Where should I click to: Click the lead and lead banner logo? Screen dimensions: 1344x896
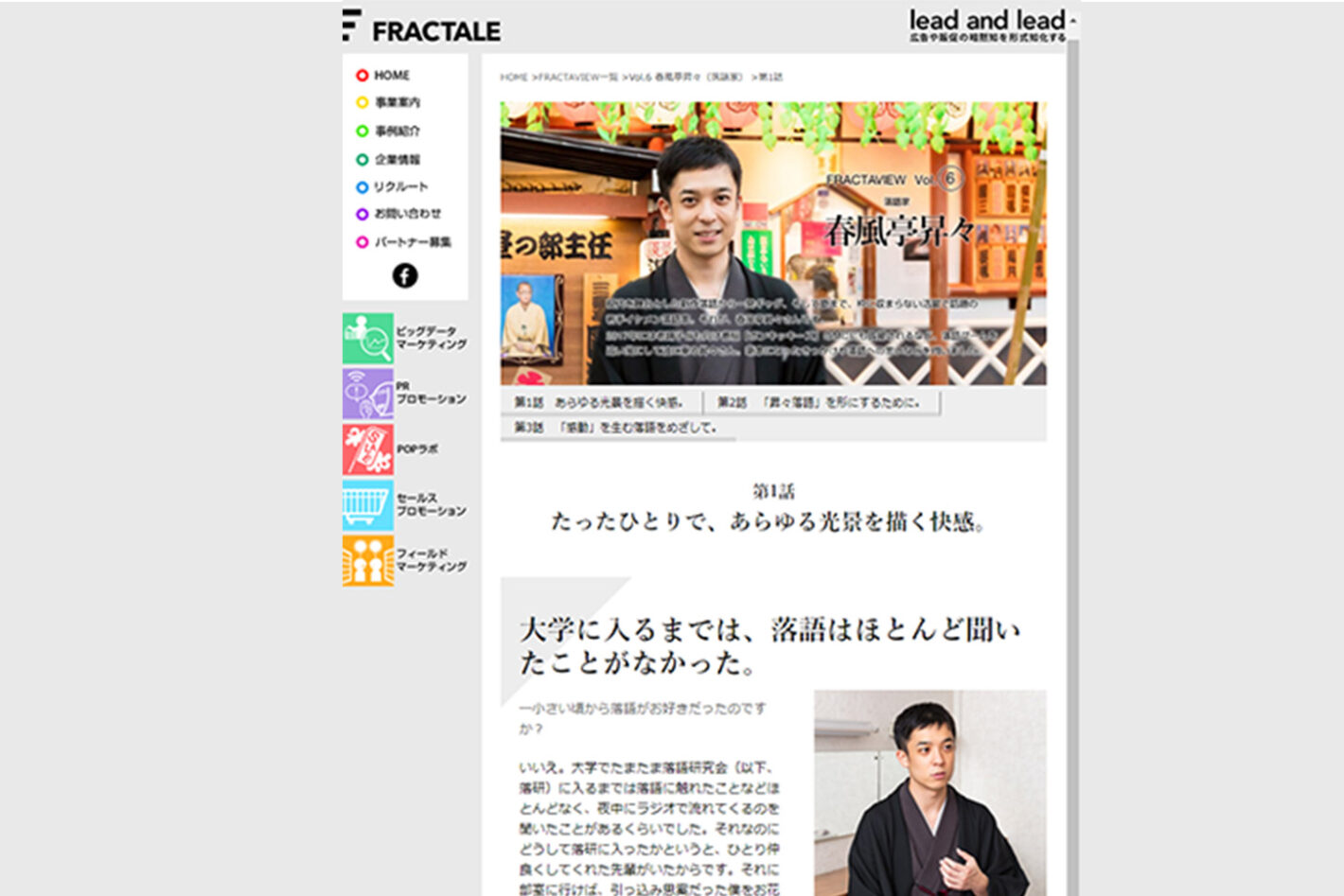pos(987,26)
